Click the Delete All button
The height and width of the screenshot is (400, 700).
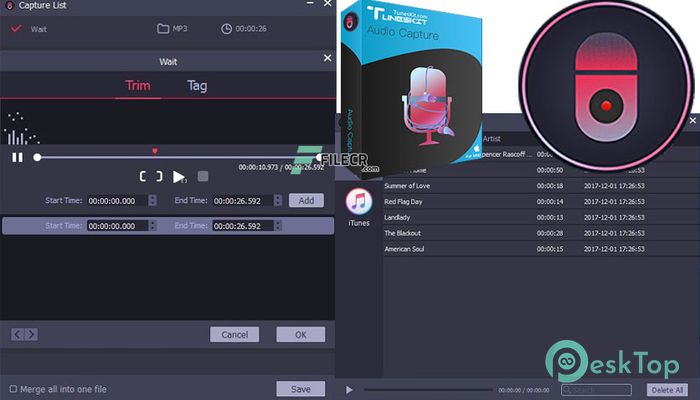point(667,390)
